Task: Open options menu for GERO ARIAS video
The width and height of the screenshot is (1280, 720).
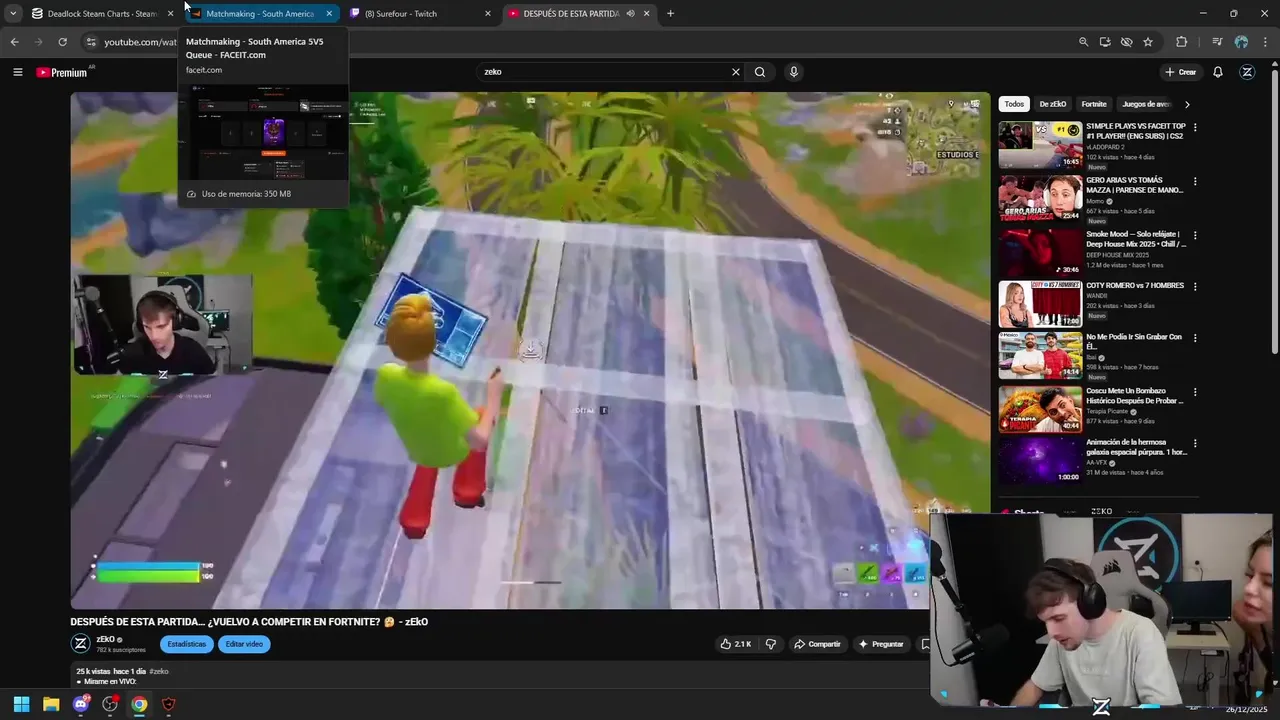Action: (1195, 182)
